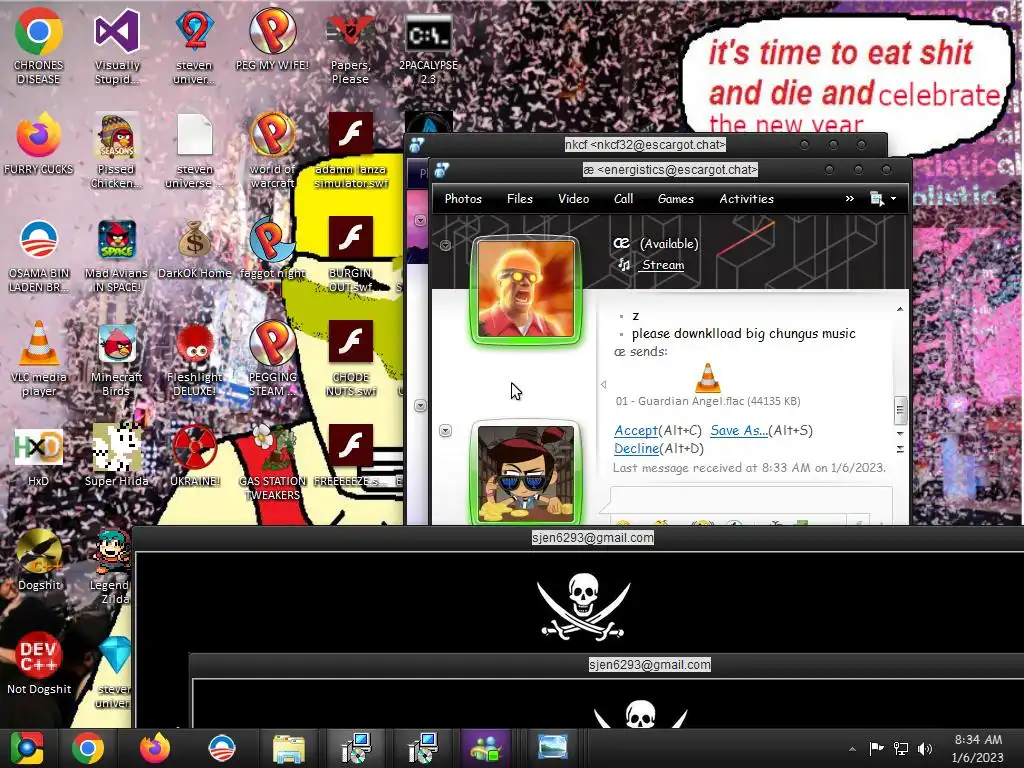The height and width of the screenshot is (768, 1024).
Task: Open Firefox from the taskbar
Action: coord(155,748)
